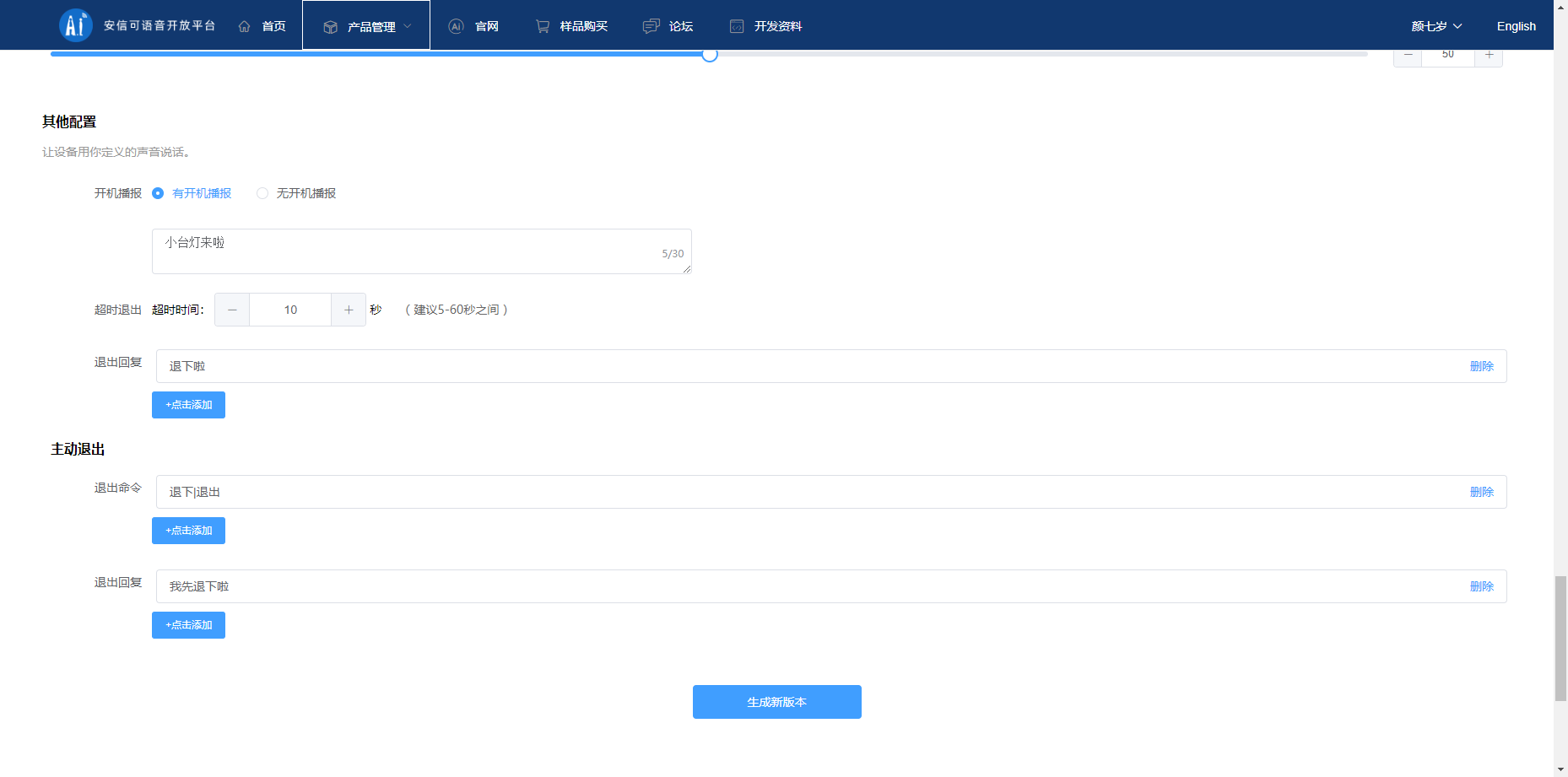Click the 超时时间 label

pyautogui.click(x=178, y=310)
